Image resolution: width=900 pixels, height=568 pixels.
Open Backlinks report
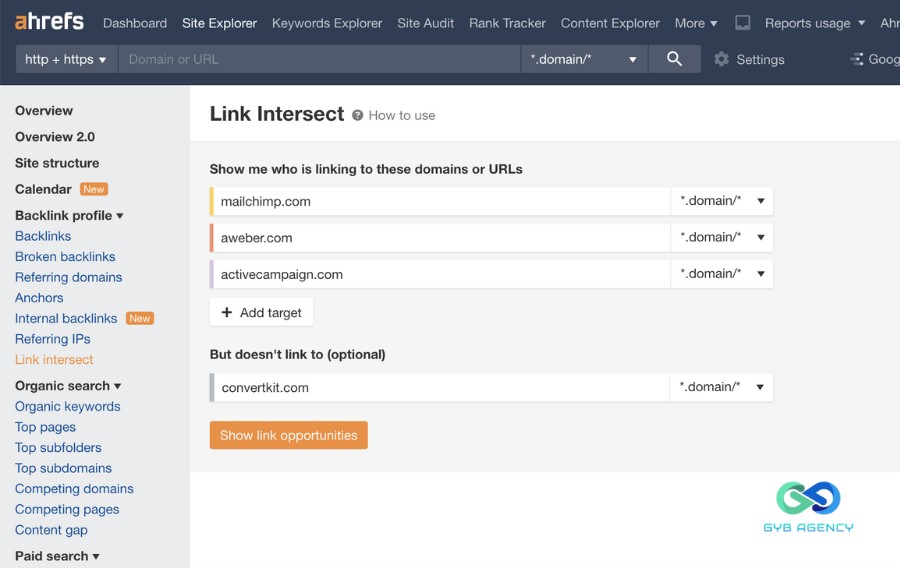43,236
